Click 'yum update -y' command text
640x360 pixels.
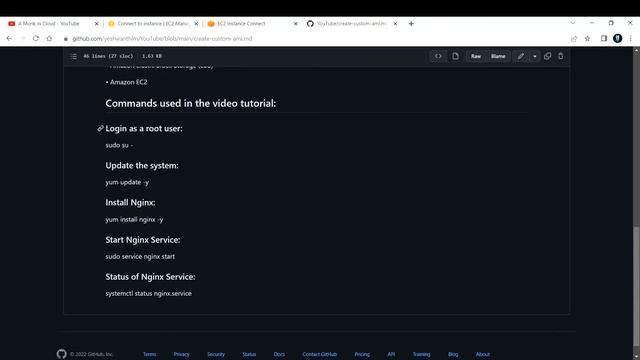tap(127, 182)
